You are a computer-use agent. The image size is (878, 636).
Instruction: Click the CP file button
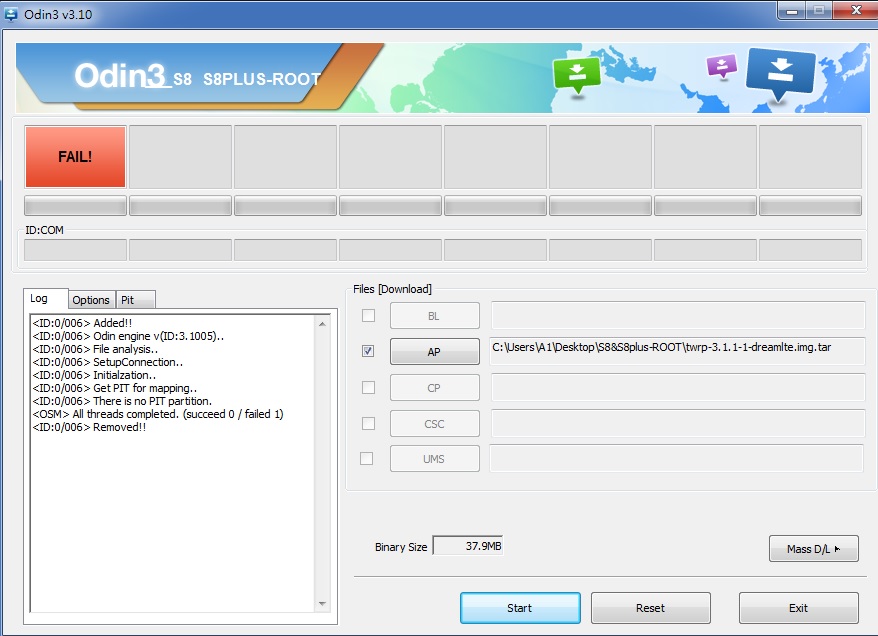coord(435,387)
